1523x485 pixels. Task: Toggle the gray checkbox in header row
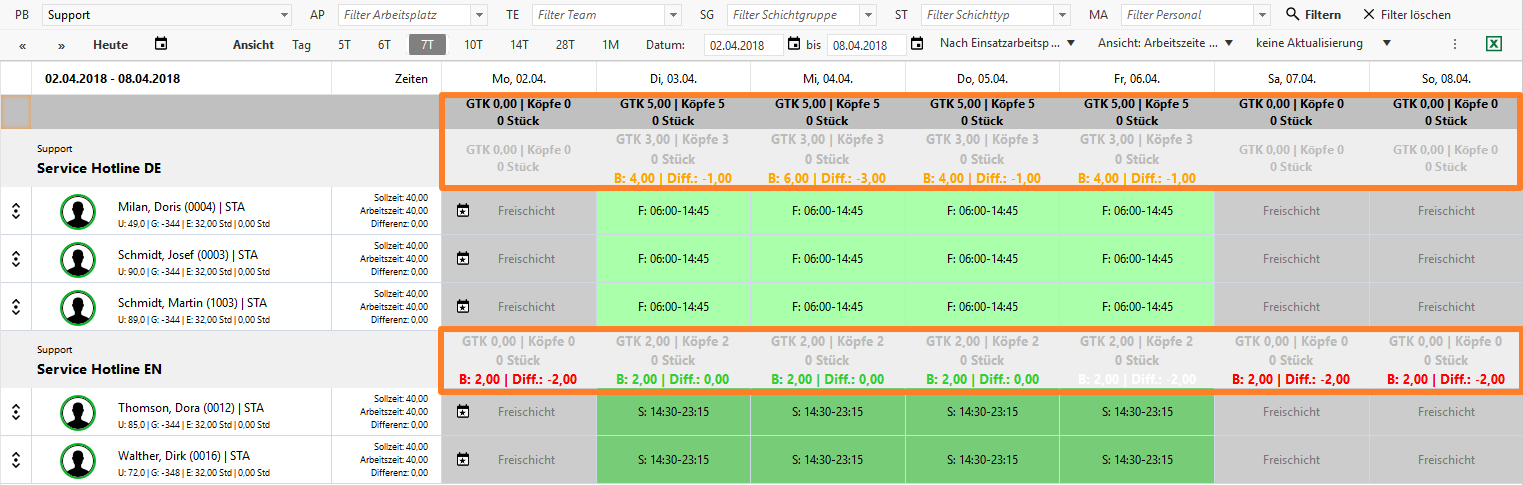(x=16, y=112)
